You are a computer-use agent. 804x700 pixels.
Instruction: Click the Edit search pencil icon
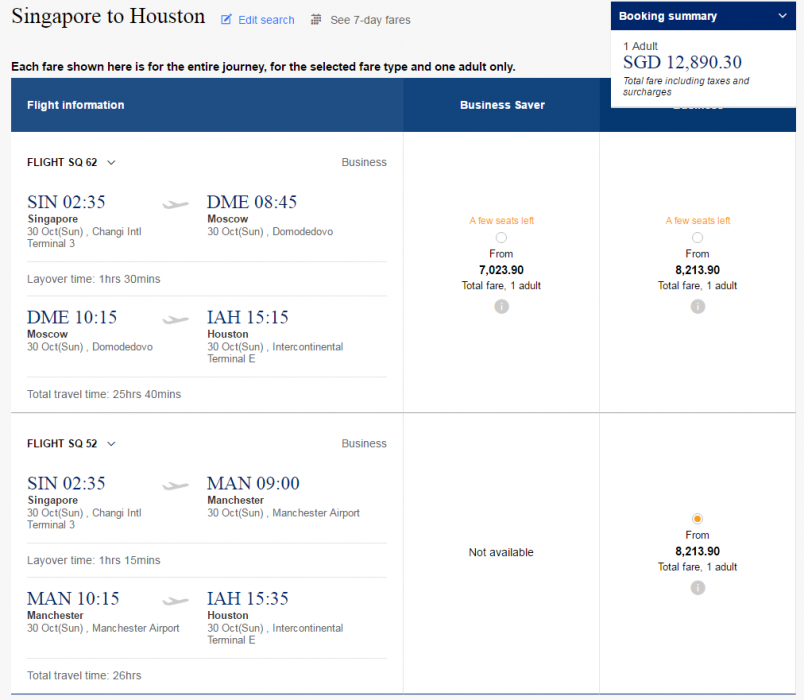226,20
